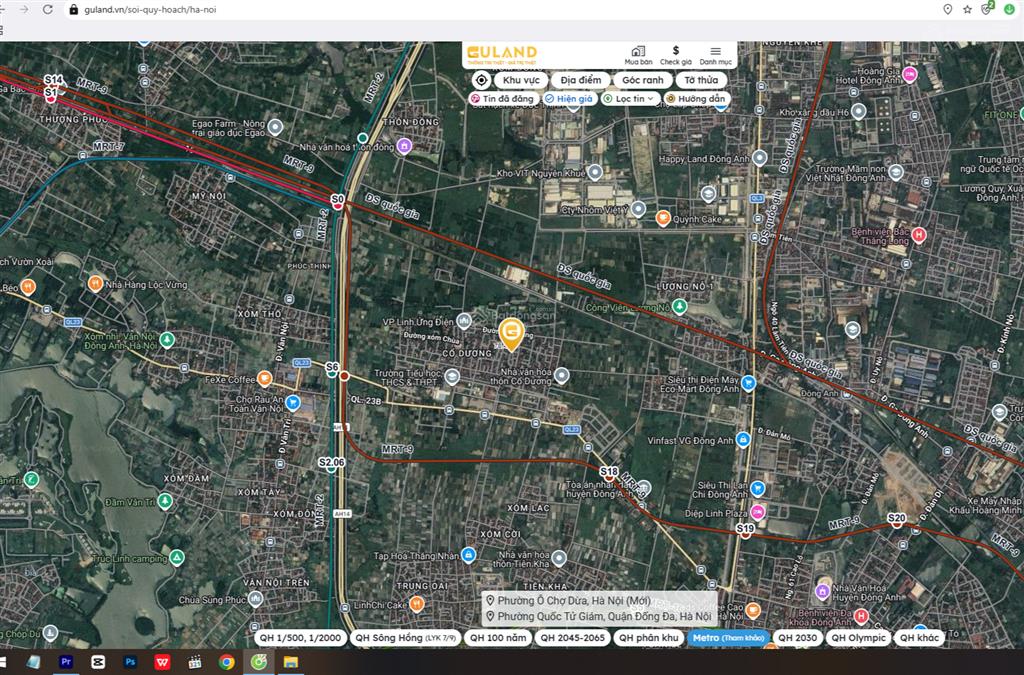Click the FeXe Coffee restaurant marker
Screen dimensions: 1024x675
pos(264,378)
